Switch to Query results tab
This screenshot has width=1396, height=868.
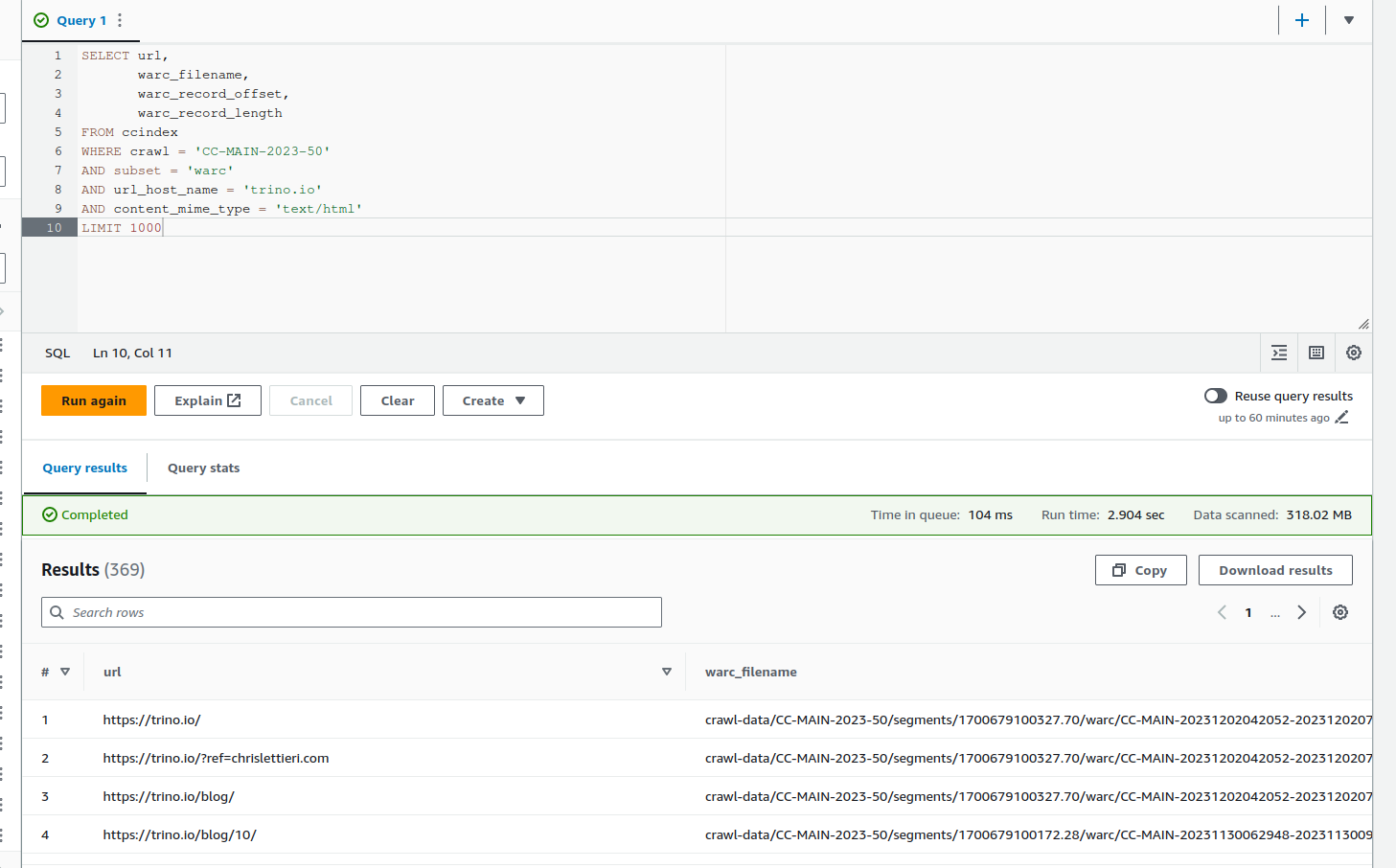click(84, 468)
